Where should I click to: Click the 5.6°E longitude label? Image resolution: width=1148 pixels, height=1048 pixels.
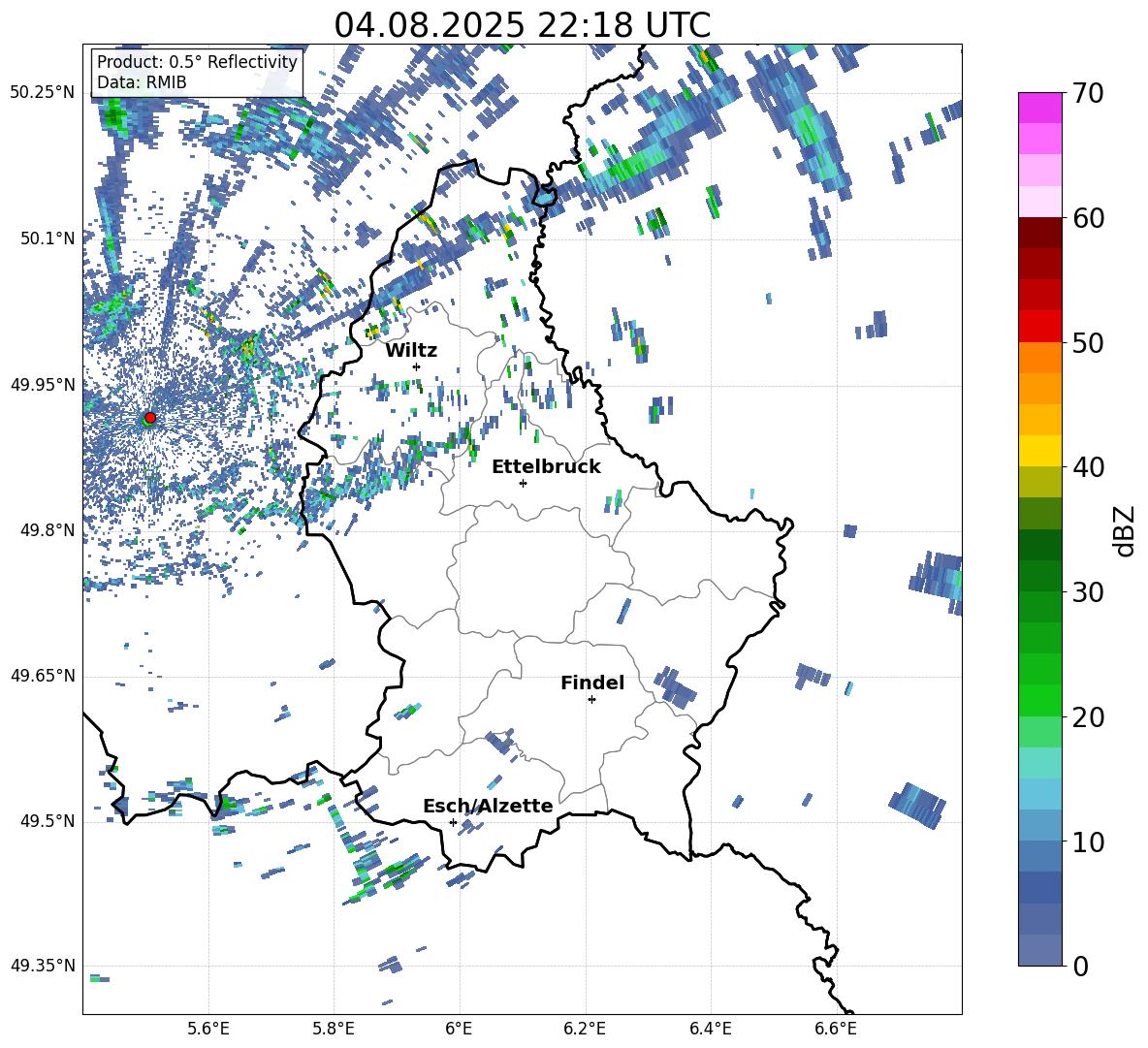(208, 1029)
